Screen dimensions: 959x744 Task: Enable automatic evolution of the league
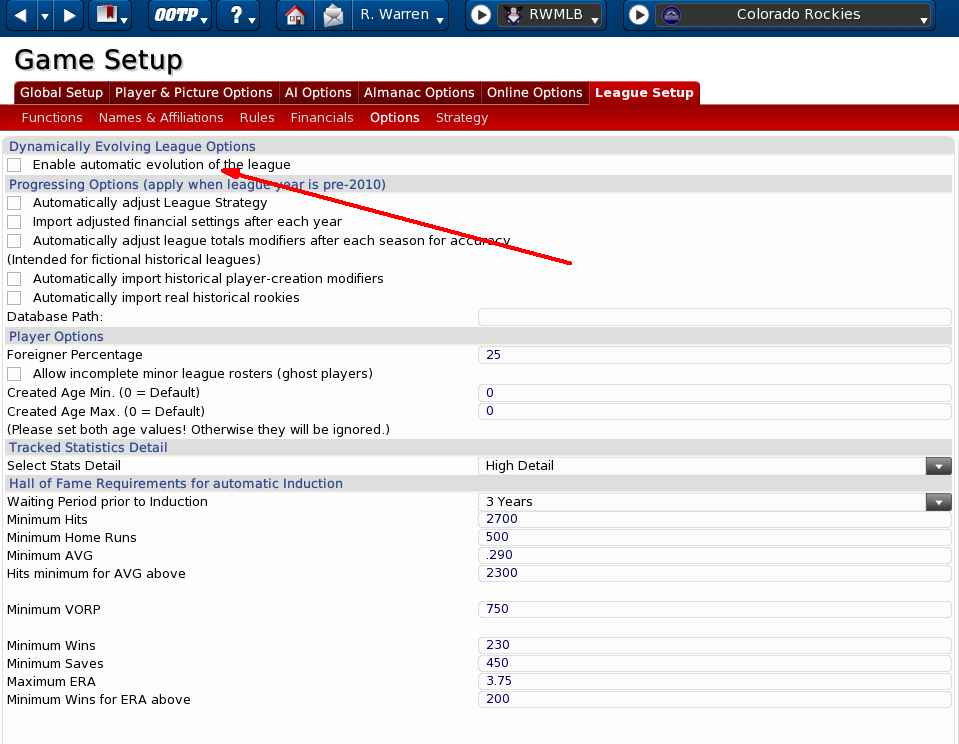14,165
